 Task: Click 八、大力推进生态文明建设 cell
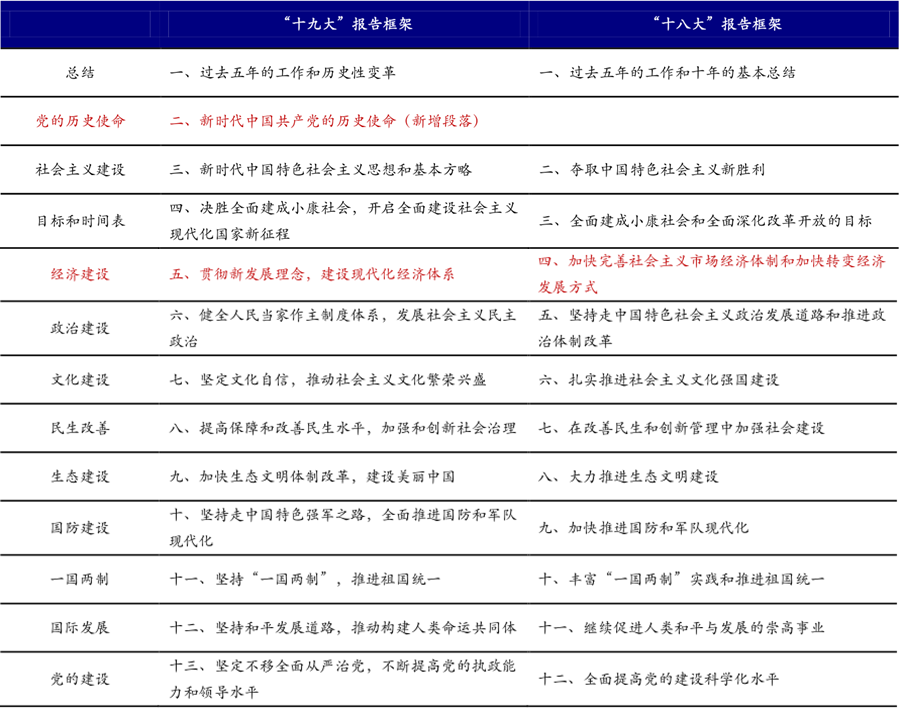629,477
